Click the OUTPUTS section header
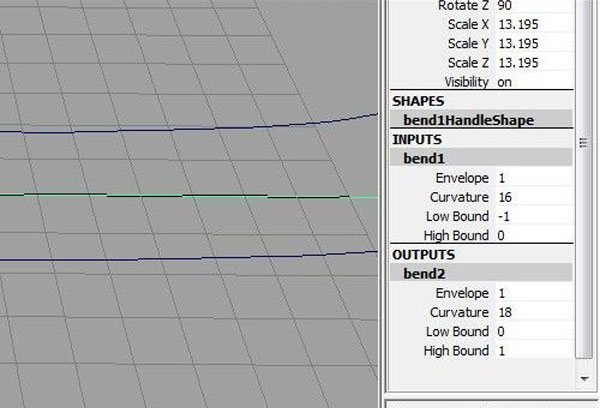600x408 pixels. tap(424, 255)
